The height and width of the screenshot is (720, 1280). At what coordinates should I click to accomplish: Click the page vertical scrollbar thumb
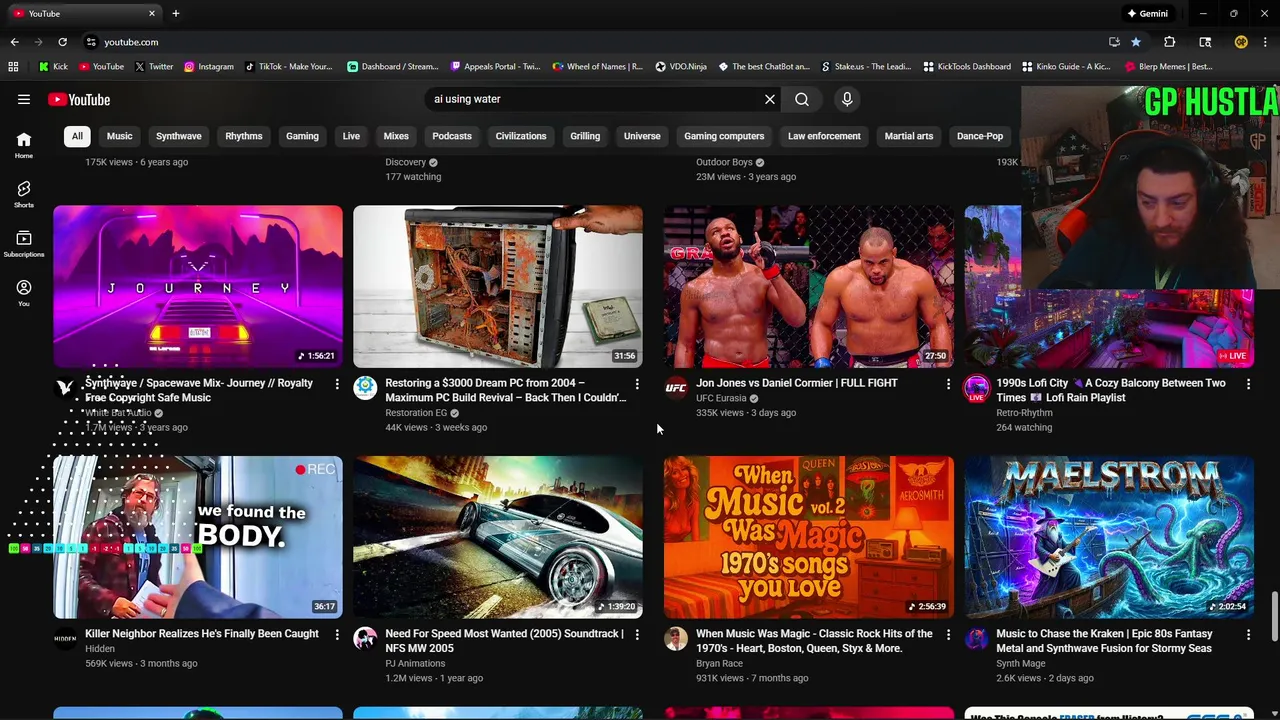[x=1274, y=617]
